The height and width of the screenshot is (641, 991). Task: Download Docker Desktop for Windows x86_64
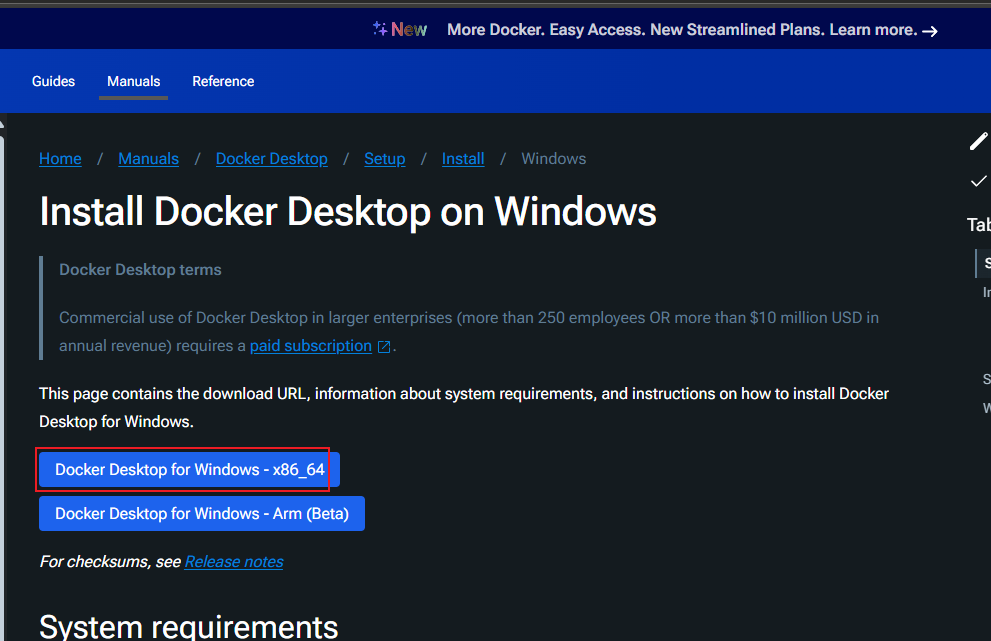point(190,470)
